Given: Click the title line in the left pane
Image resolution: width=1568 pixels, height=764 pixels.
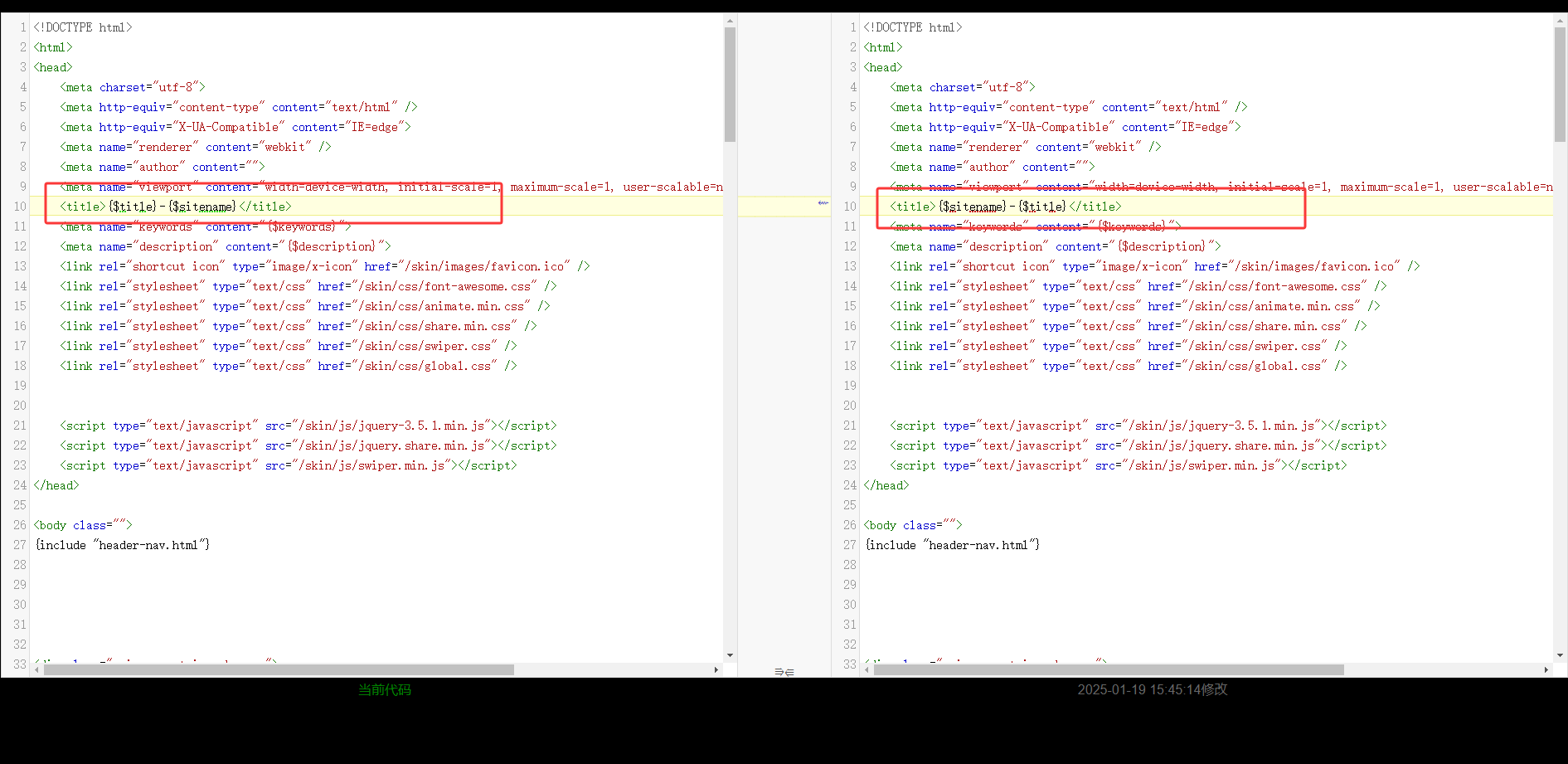Looking at the screenshot, I should (x=176, y=207).
